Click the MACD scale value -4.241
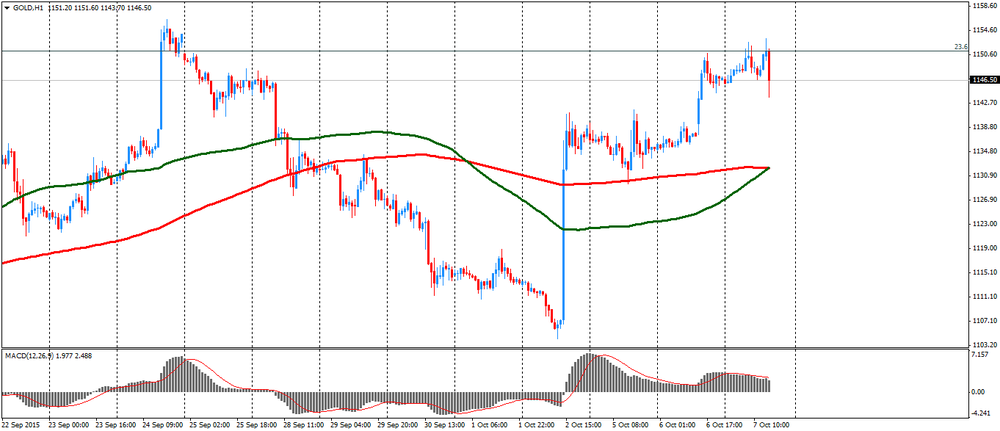Screen dimensions: 1000x431 click(982, 413)
